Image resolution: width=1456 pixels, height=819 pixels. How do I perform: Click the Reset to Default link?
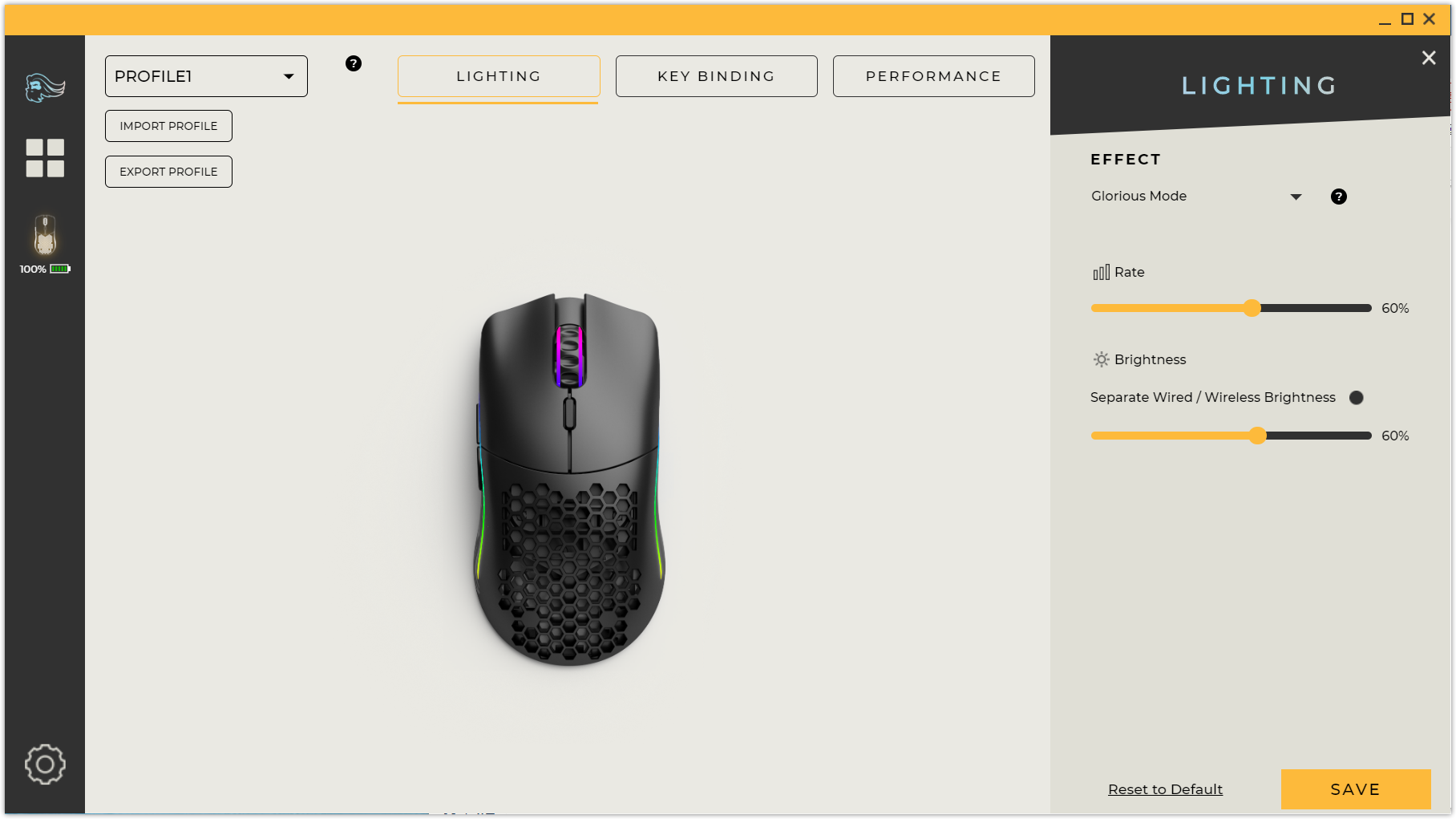point(1165,789)
